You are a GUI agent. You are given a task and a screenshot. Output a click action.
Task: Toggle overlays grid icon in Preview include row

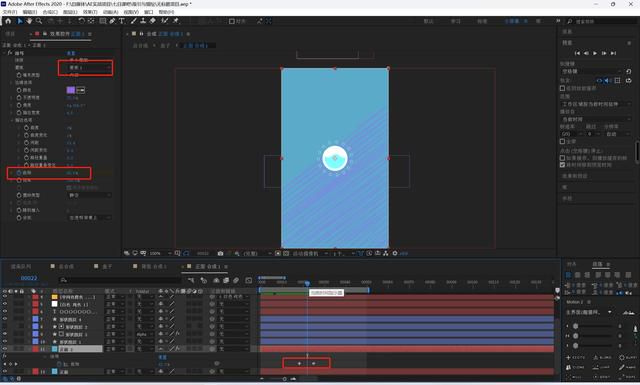(x=617, y=81)
